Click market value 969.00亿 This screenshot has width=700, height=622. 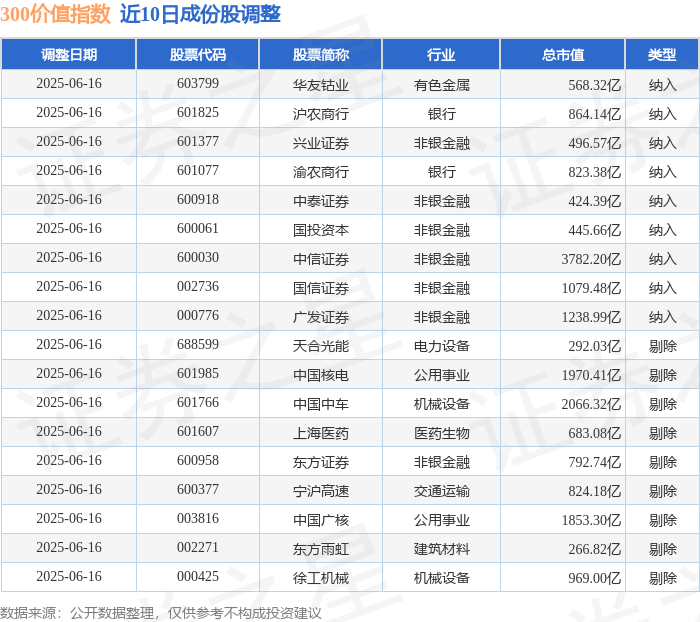(x=594, y=578)
